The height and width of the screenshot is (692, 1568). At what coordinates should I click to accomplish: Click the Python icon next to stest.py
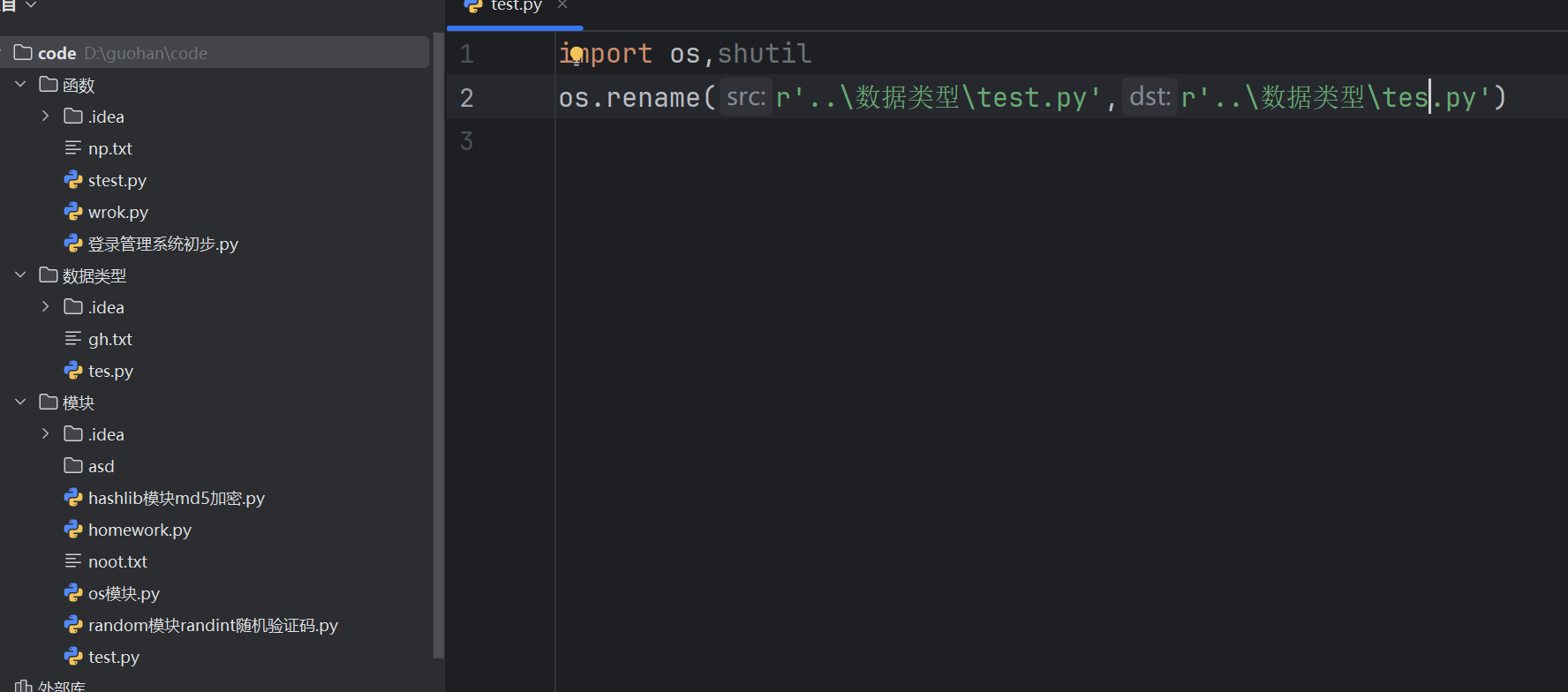(x=73, y=180)
